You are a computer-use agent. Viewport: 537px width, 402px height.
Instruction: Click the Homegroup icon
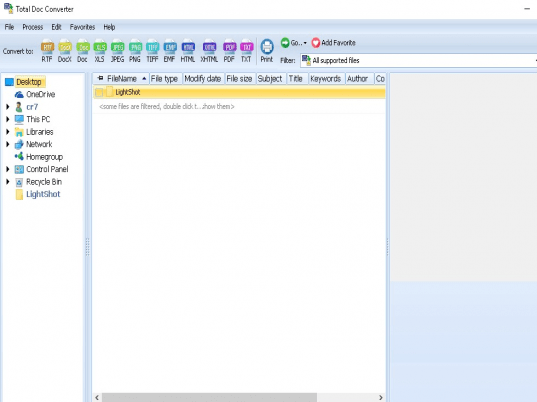click(x=19, y=157)
